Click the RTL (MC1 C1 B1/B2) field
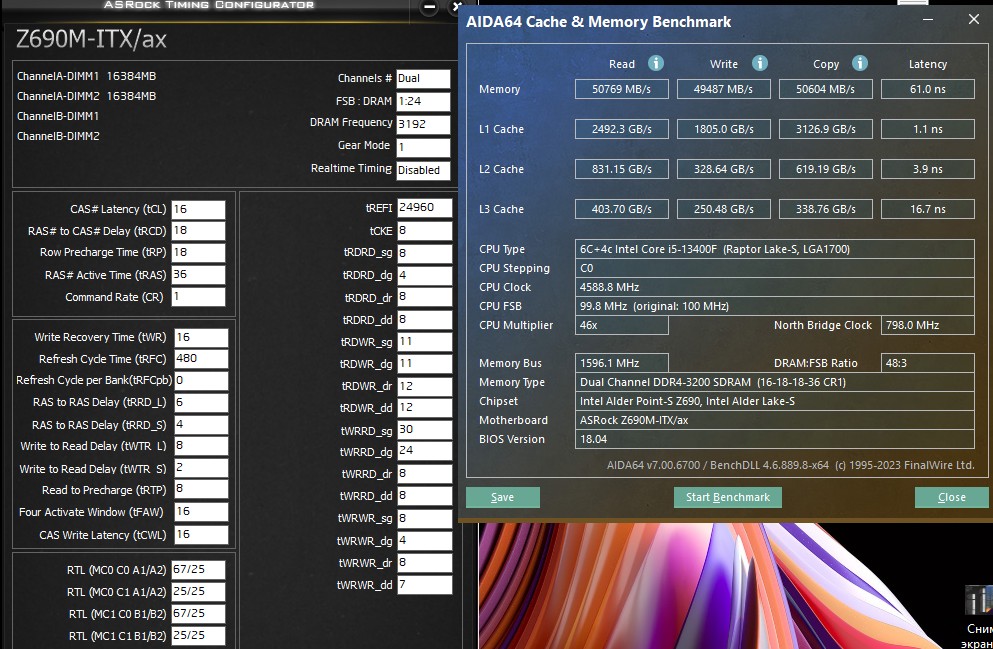This screenshot has height=649, width=993. point(198,635)
